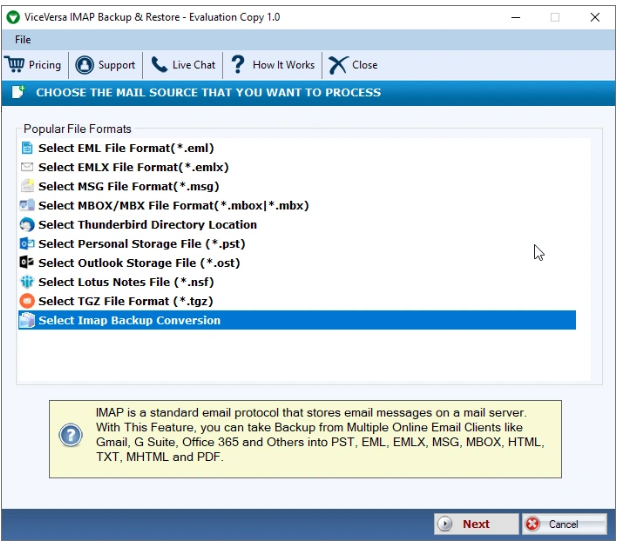Click the Outlook PST file icon
The width and height of the screenshot is (619, 548).
coord(27,244)
